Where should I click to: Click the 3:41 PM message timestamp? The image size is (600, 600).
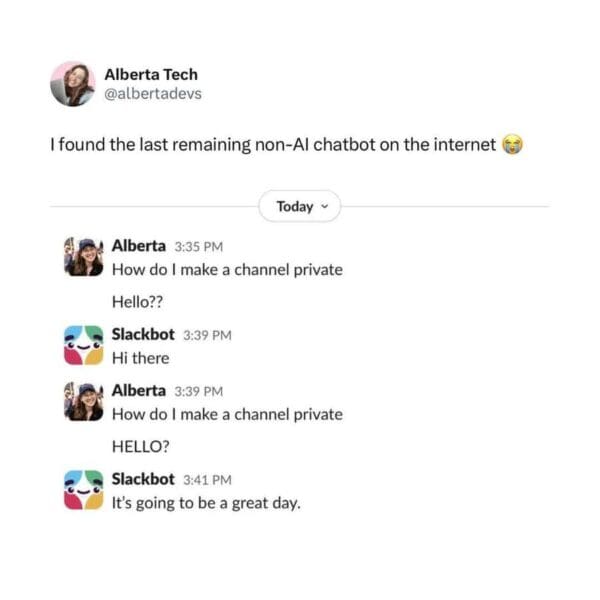tap(207, 480)
